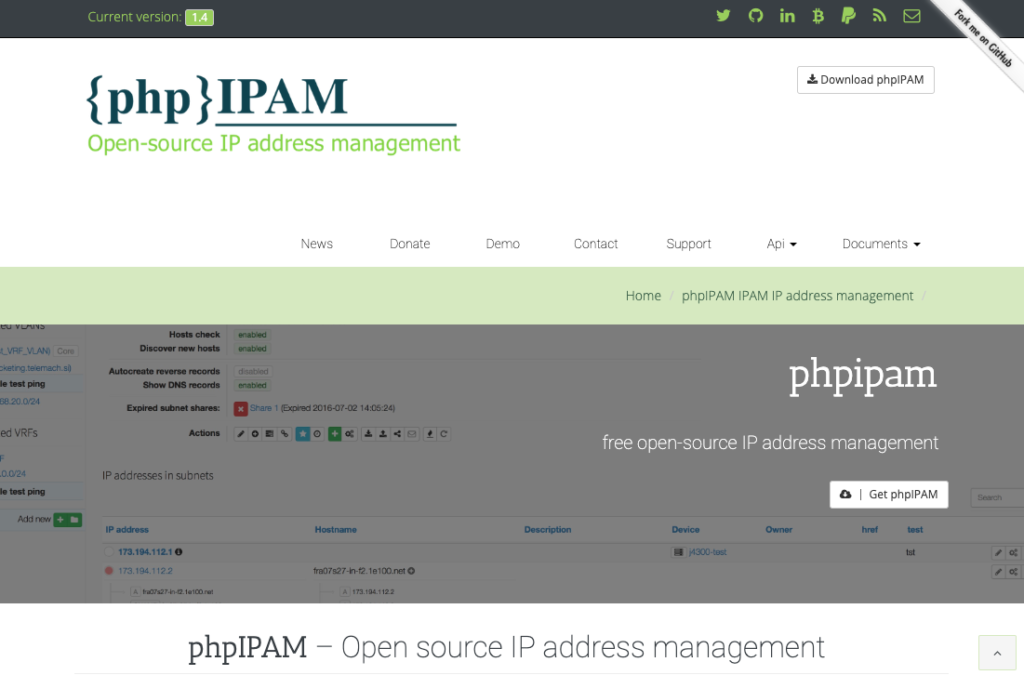Click the scroll-to-top arrow button
Viewport: 1024px width, 675px height.
tap(997, 652)
